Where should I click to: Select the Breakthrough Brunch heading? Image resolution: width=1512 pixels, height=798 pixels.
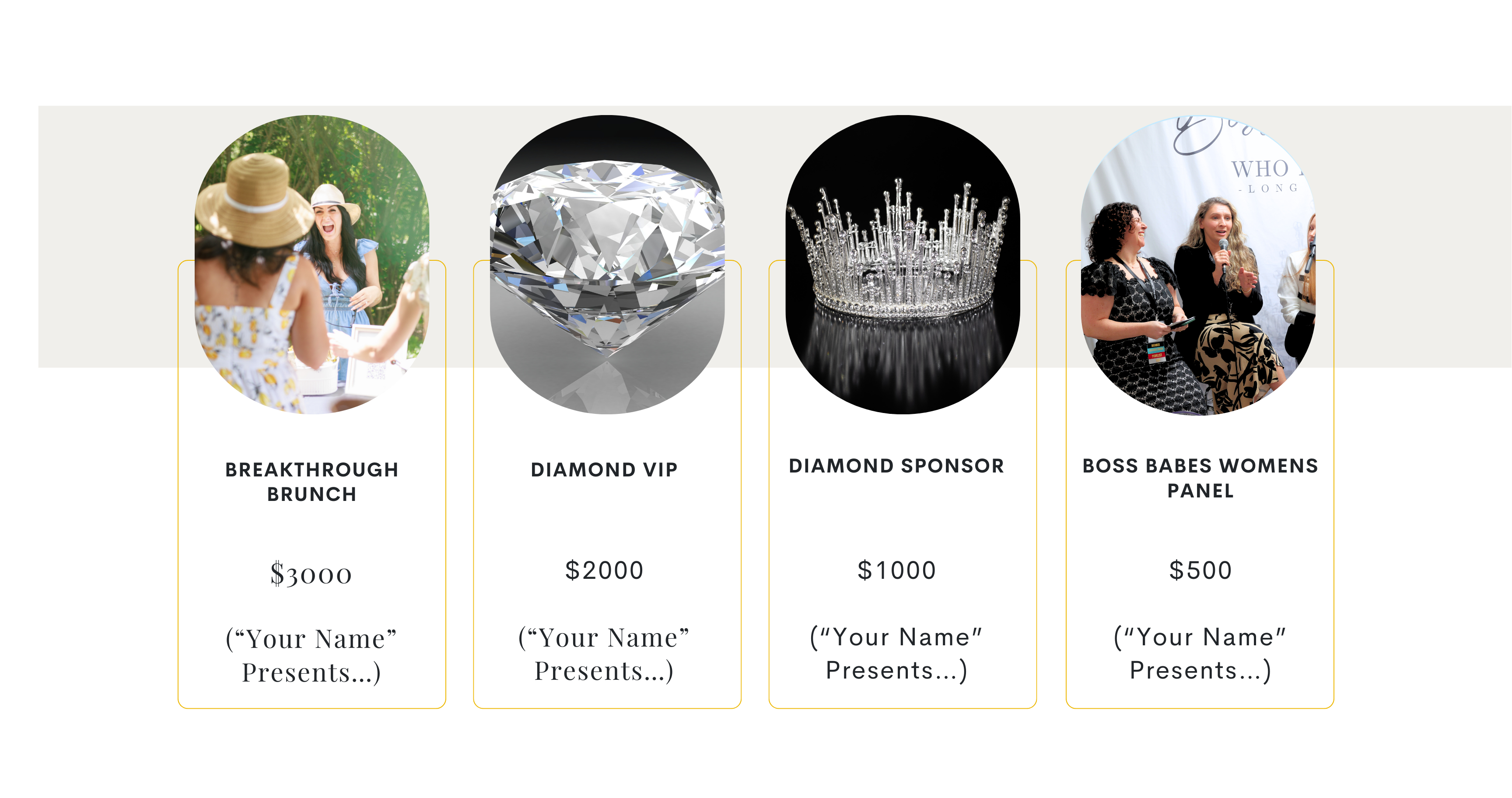coord(311,482)
